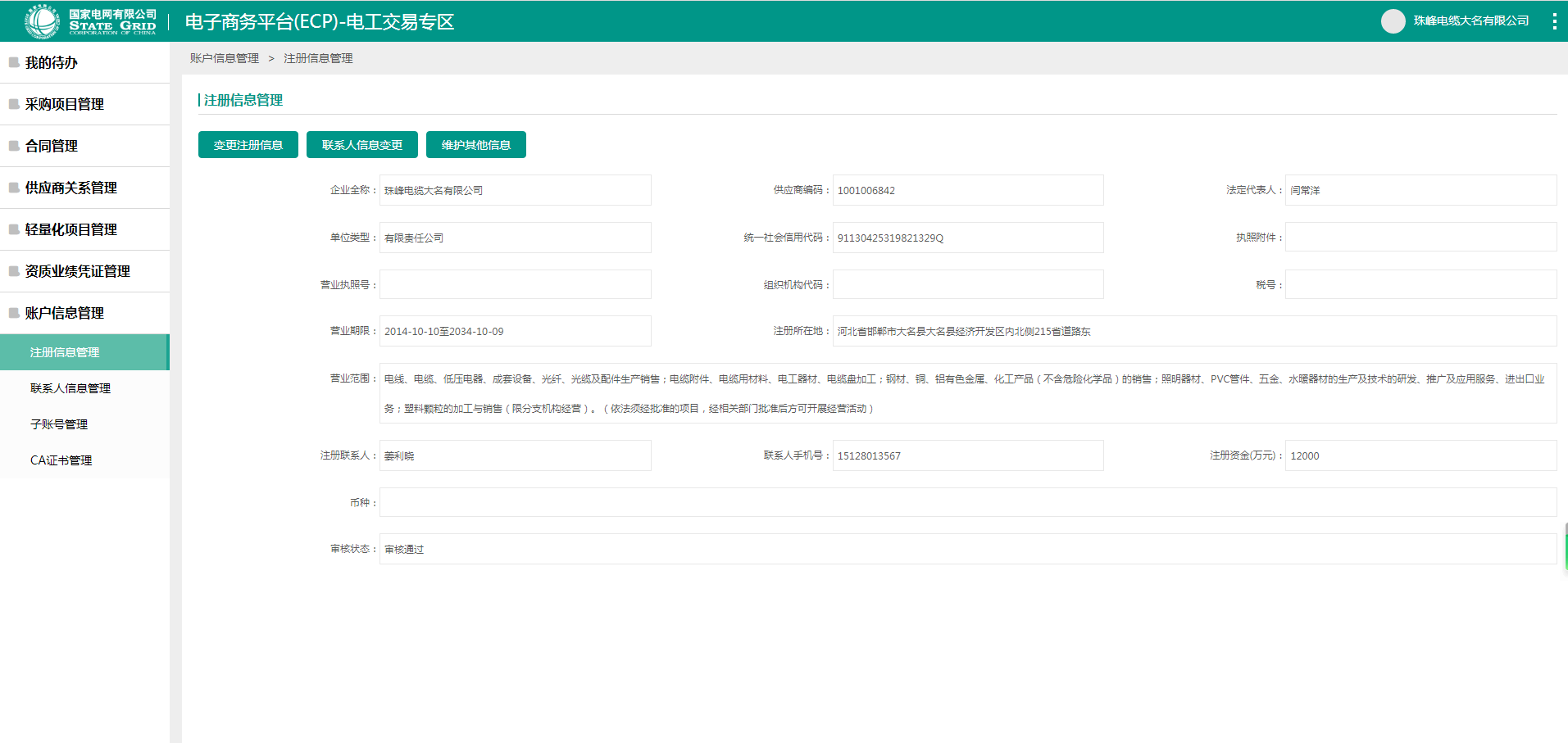
Task: Focus the 供应商编码 field
Action: pos(967,190)
